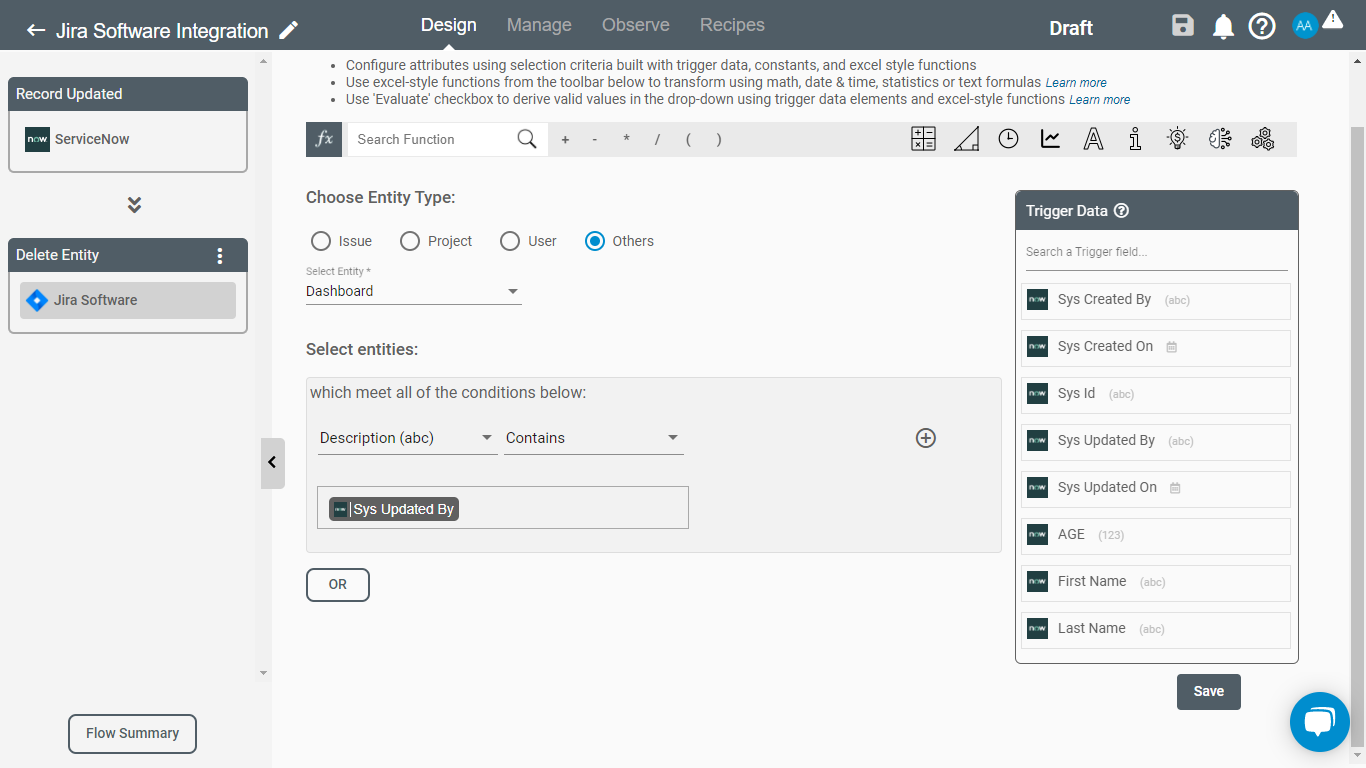Select Last Name trigger field
This screenshot has width=1366, height=768.
point(1156,629)
